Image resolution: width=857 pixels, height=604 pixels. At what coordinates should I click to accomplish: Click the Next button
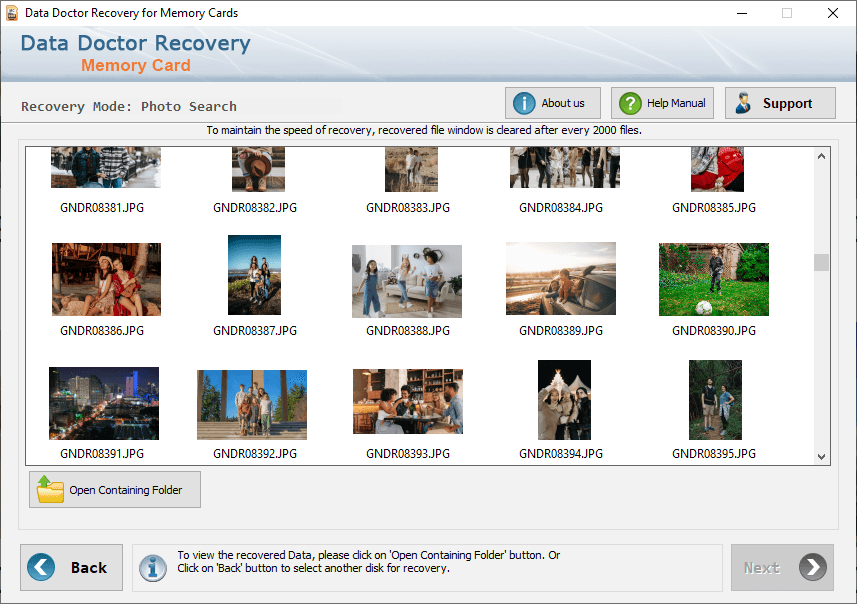coord(782,567)
